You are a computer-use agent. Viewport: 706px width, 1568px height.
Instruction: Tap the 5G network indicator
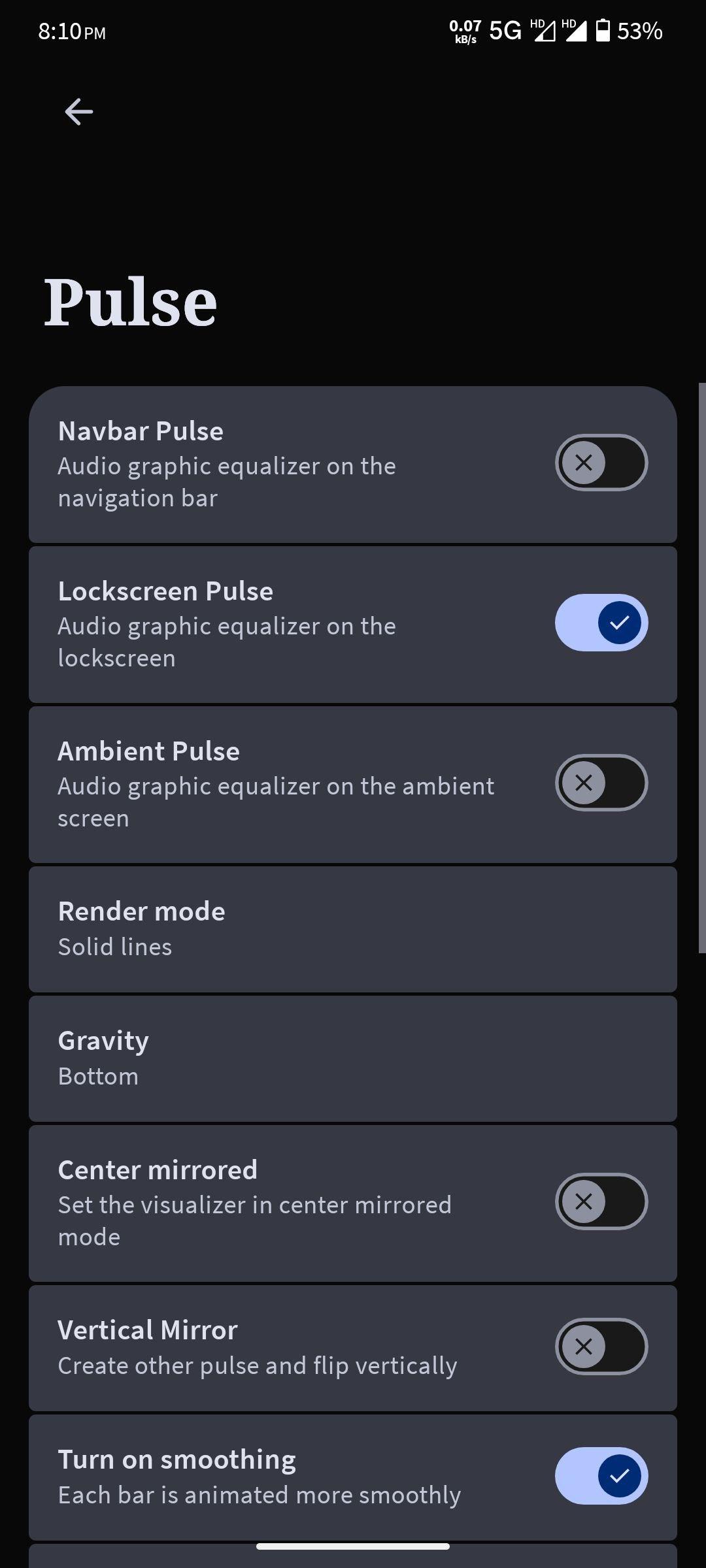pyautogui.click(x=505, y=31)
